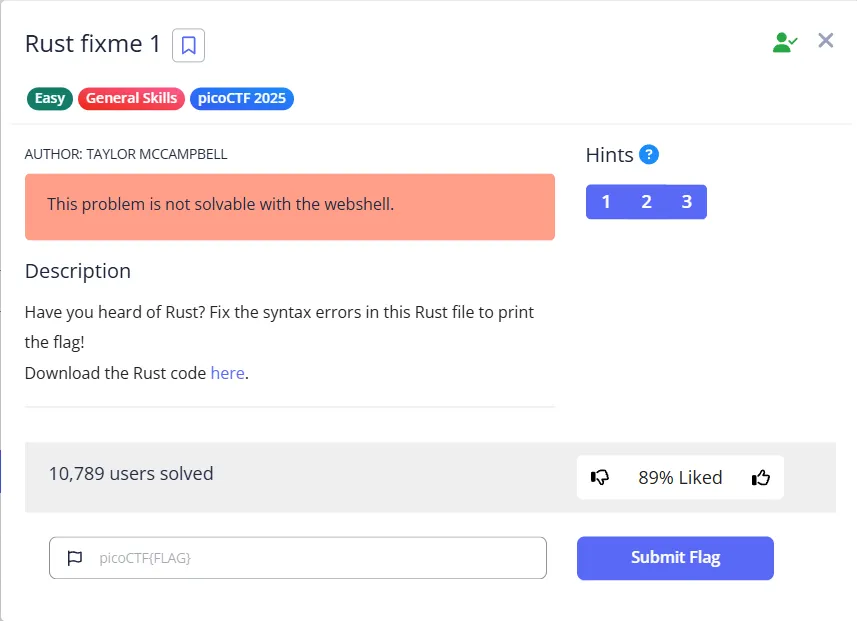This screenshot has width=857, height=621.
Task: Reveal hint number 2
Action: [x=646, y=201]
